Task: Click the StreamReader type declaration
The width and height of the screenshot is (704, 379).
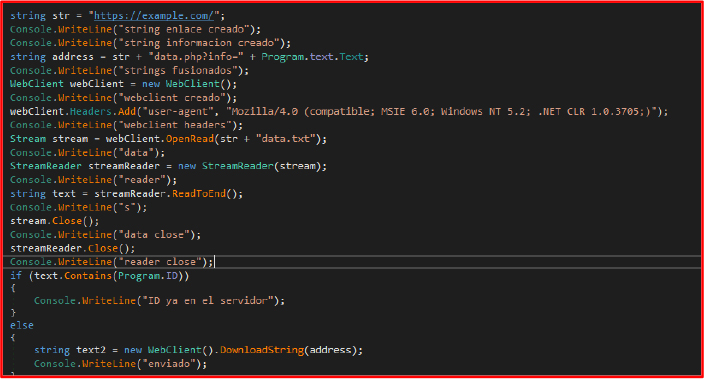Action: [46, 166]
